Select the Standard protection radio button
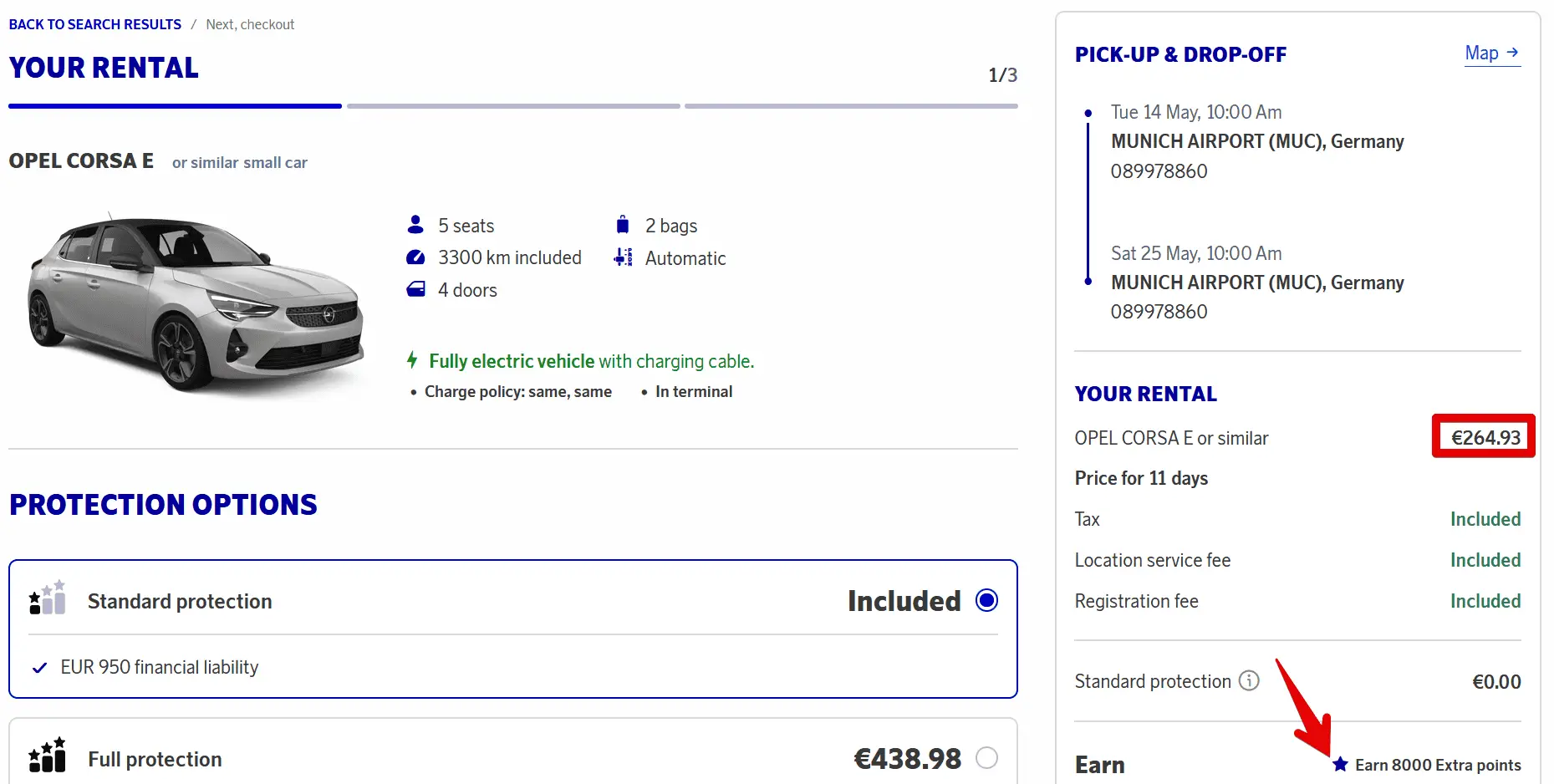The width and height of the screenshot is (1554, 784). point(986,600)
